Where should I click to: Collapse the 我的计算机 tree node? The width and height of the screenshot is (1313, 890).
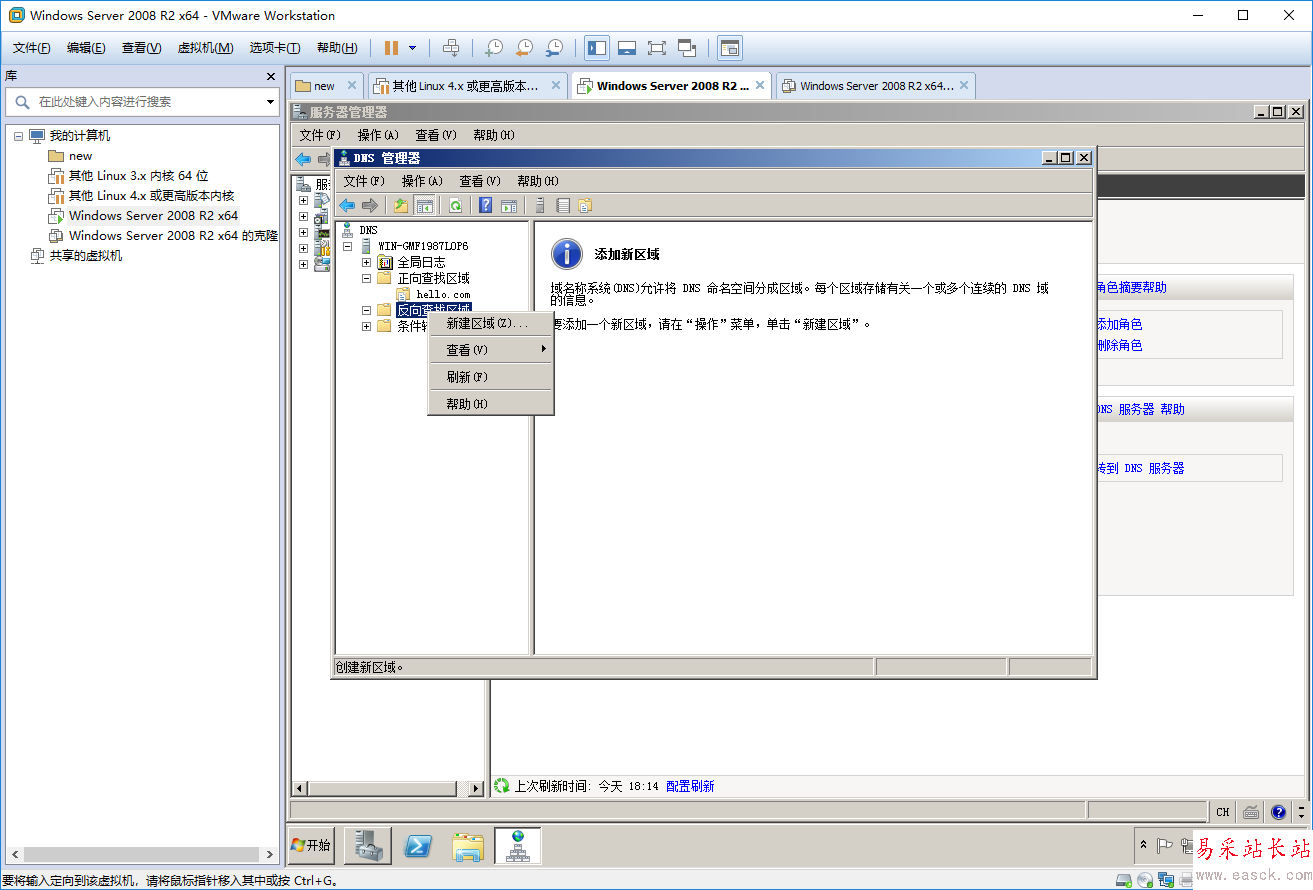[x=18, y=136]
